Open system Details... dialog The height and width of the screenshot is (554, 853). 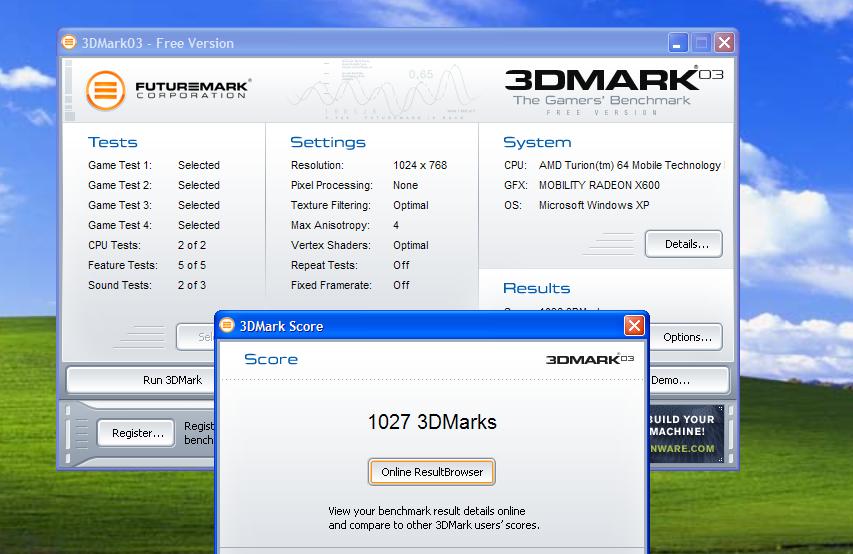click(684, 244)
